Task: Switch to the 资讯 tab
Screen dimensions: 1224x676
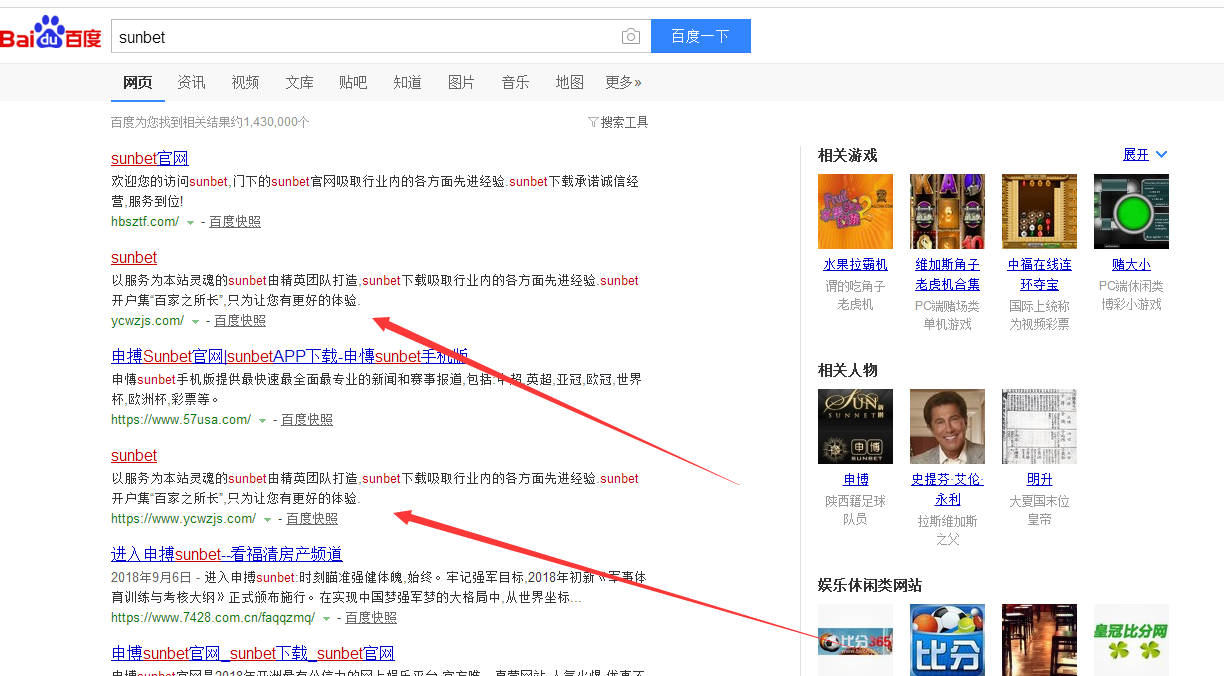Action: [191, 82]
